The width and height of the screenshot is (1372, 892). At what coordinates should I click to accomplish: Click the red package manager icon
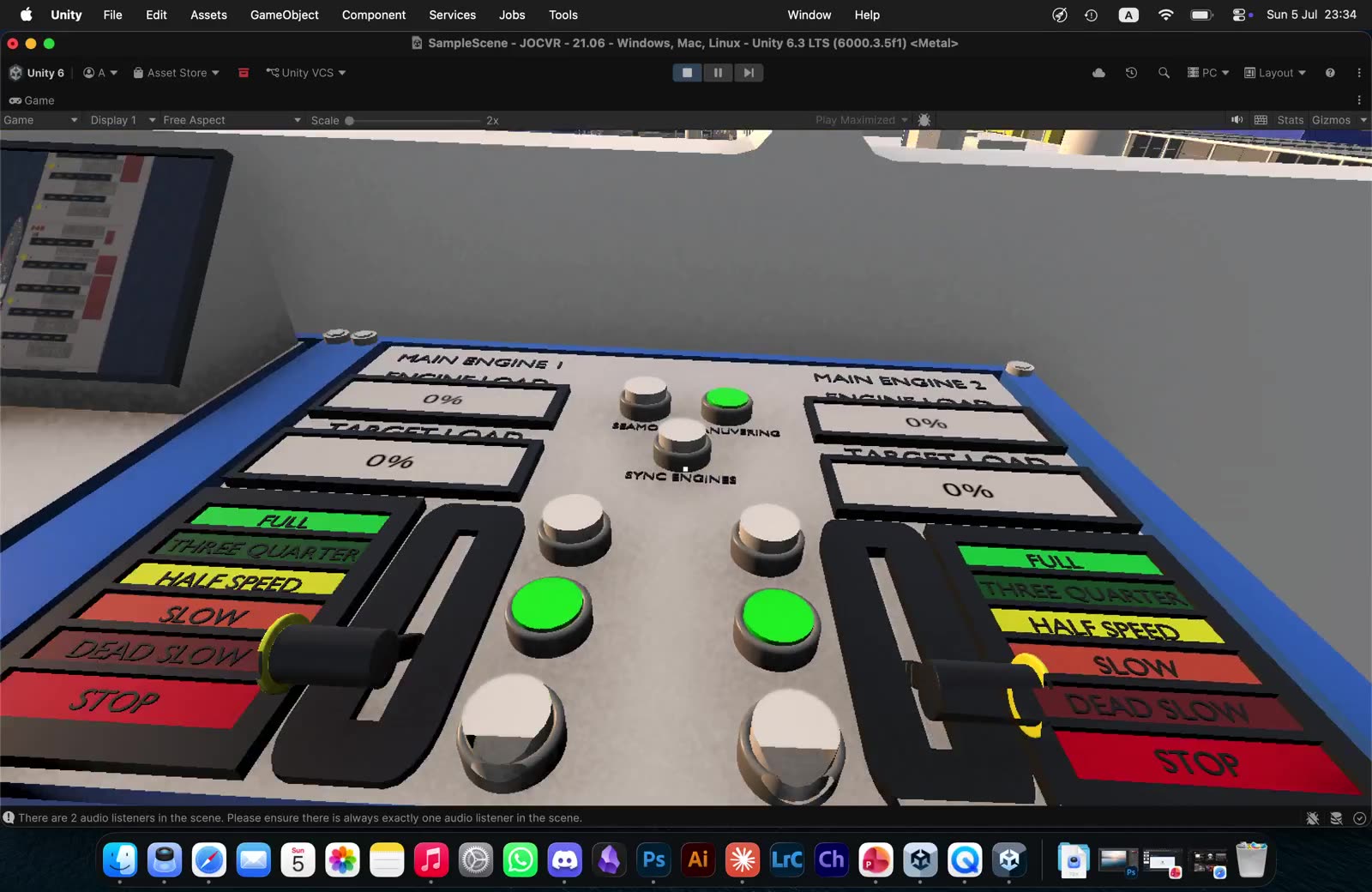click(244, 73)
